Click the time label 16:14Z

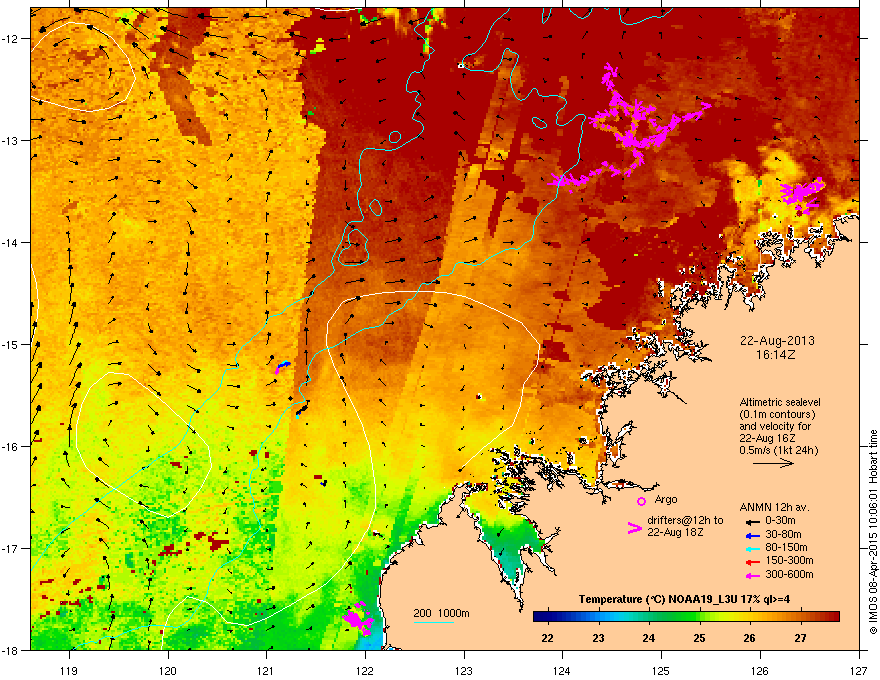(x=776, y=355)
